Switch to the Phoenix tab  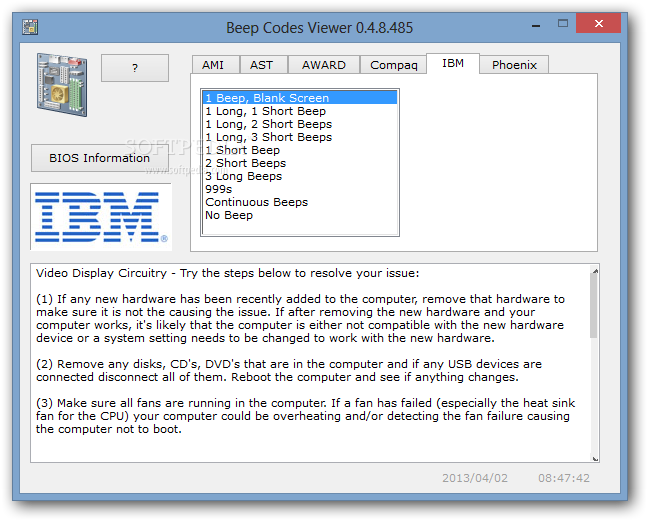click(x=514, y=65)
